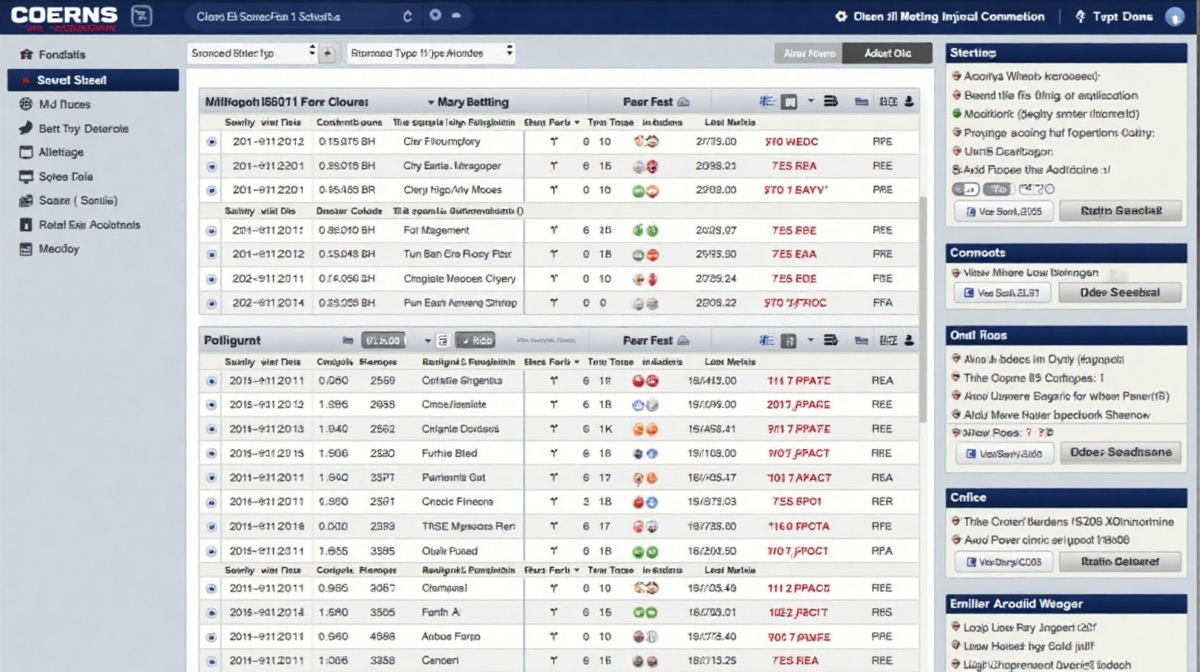Click the download icon in first panel toolbar
The height and width of the screenshot is (672, 1200).
[x=910, y=102]
